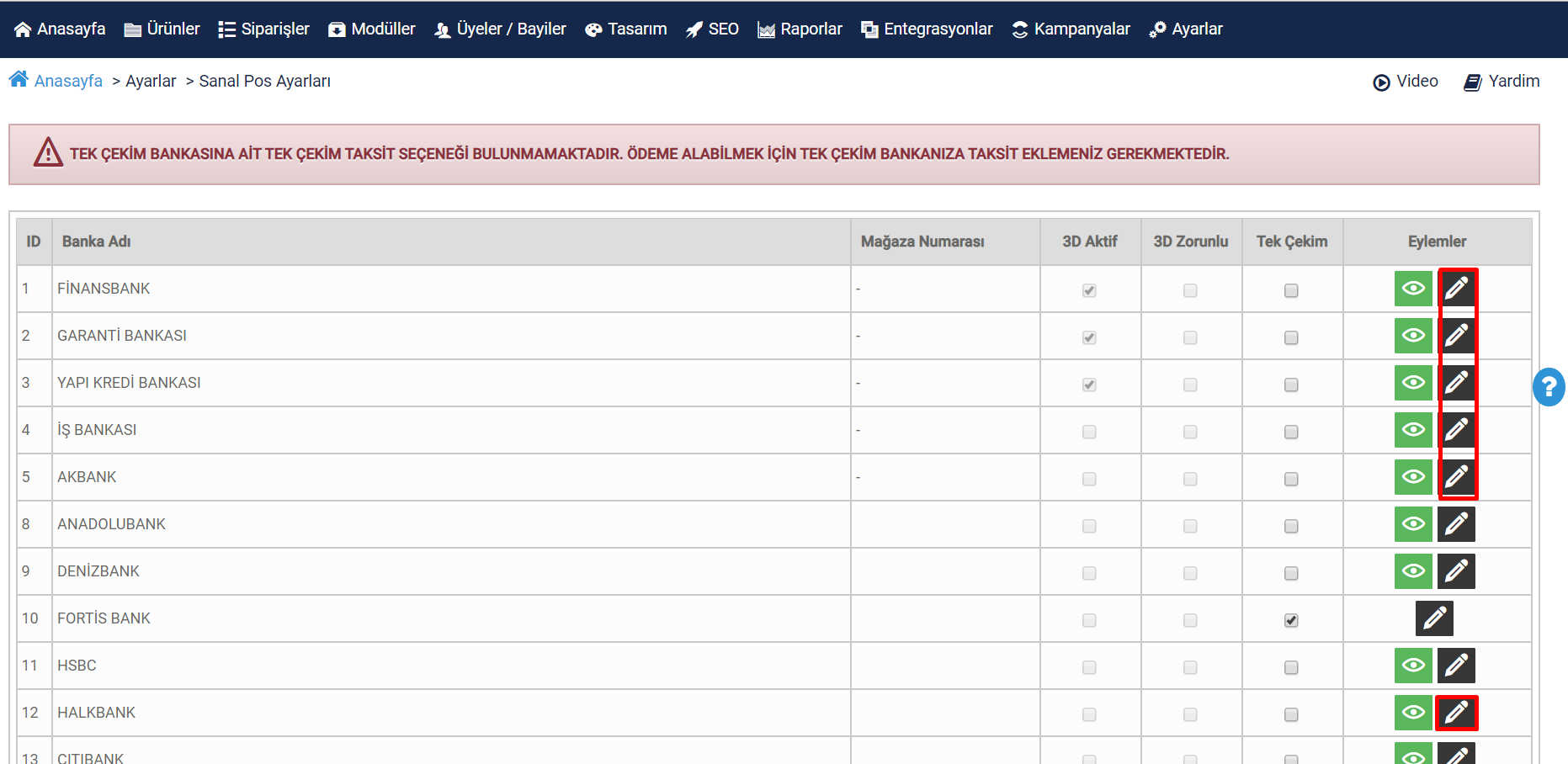Enable 3D Aktif for HSBC
1568x764 pixels.
tap(1089, 667)
